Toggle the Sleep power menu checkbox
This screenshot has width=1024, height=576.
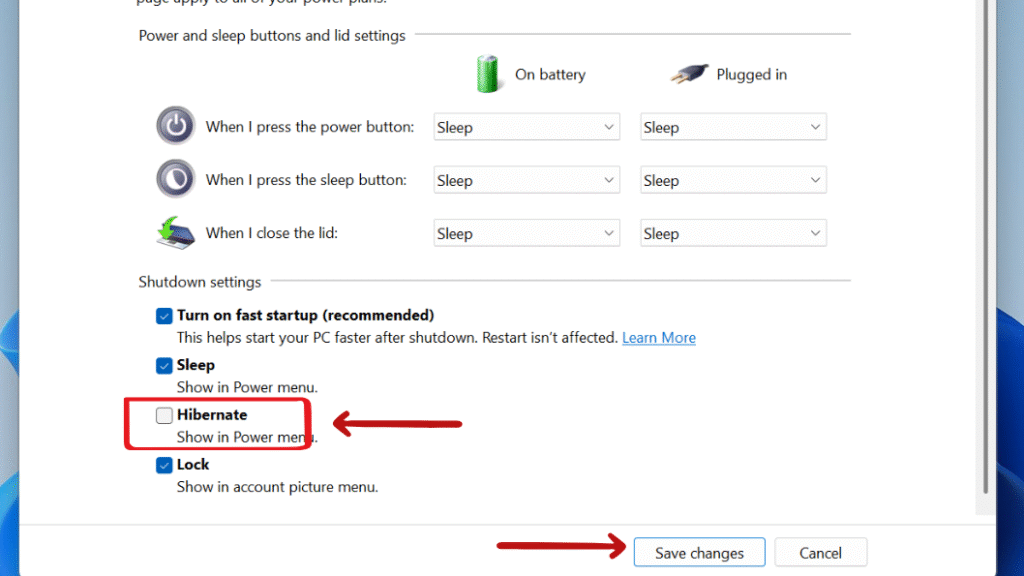point(164,366)
